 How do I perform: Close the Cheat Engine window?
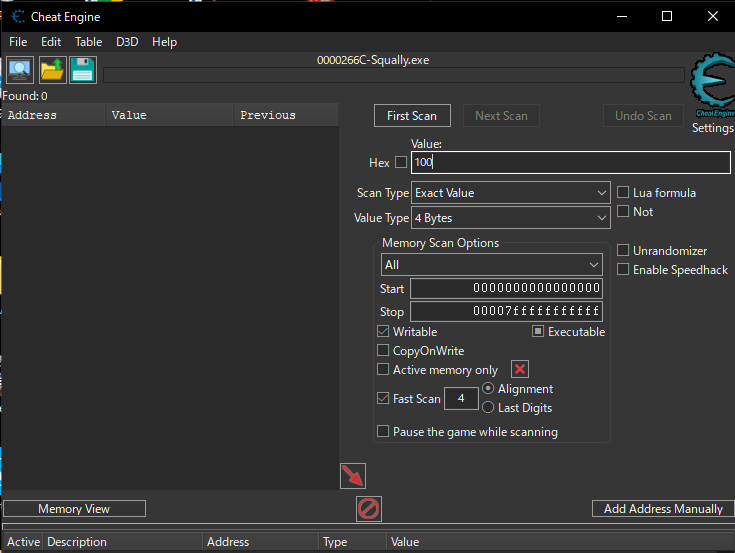712,16
